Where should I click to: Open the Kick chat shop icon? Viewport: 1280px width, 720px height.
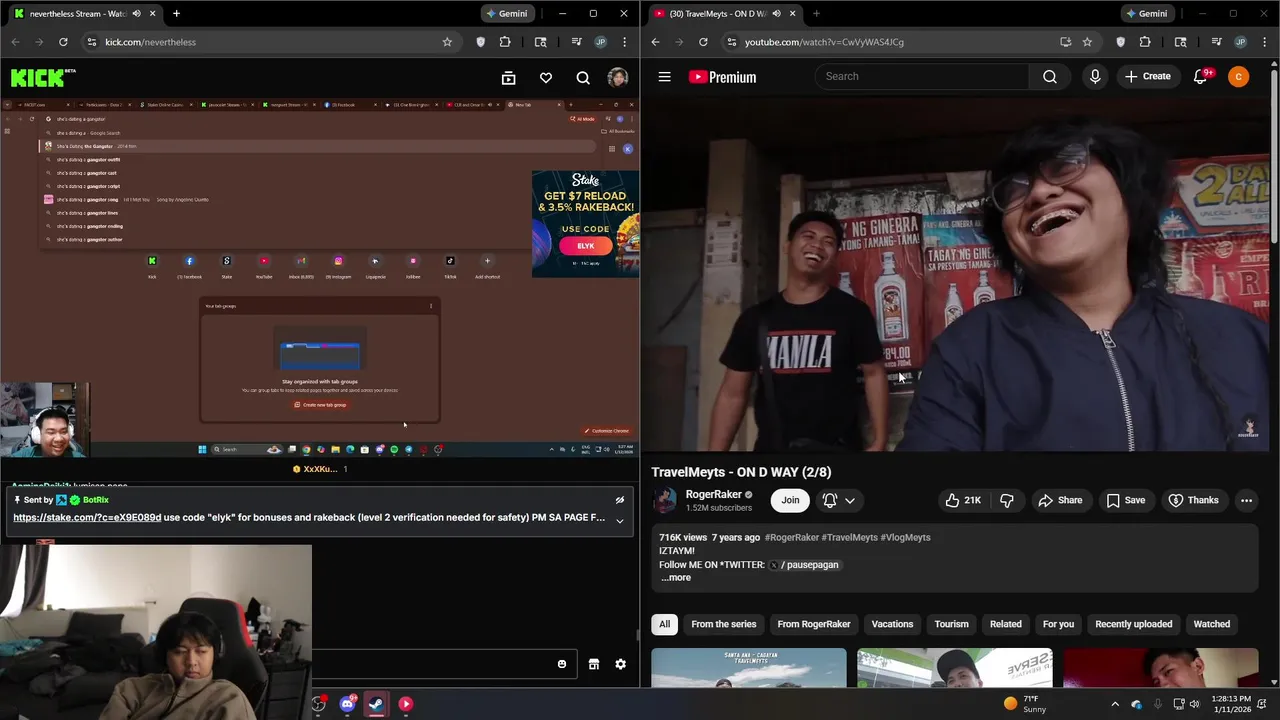[594, 664]
